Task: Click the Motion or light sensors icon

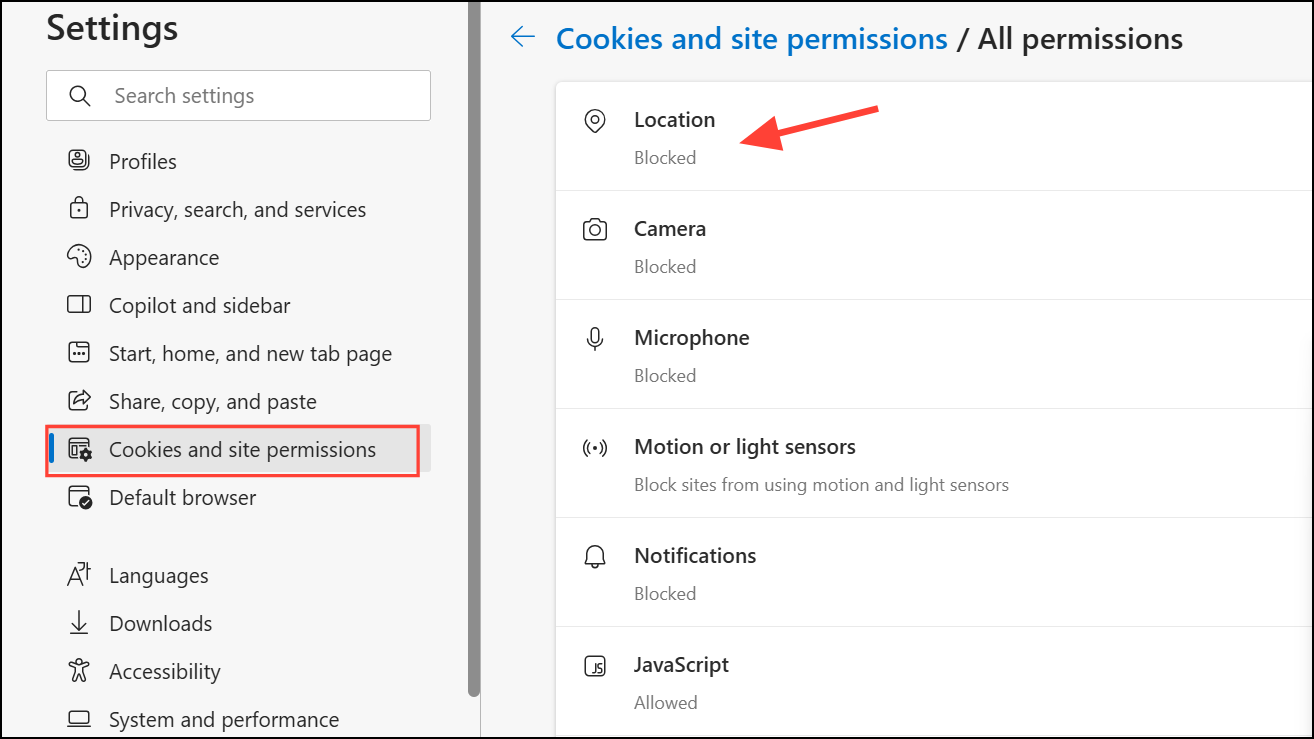Action: [x=595, y=448]
